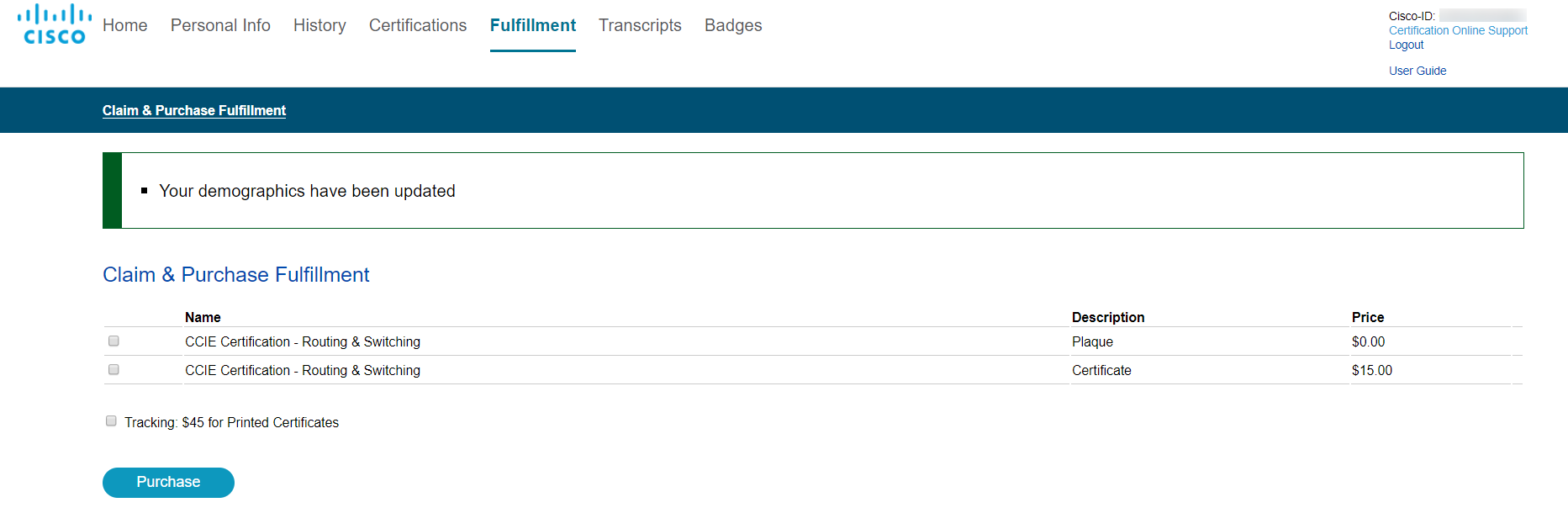Switch to the Certifications tab
The width and height of the screenshot is (1568, 513).
[417, 25]
